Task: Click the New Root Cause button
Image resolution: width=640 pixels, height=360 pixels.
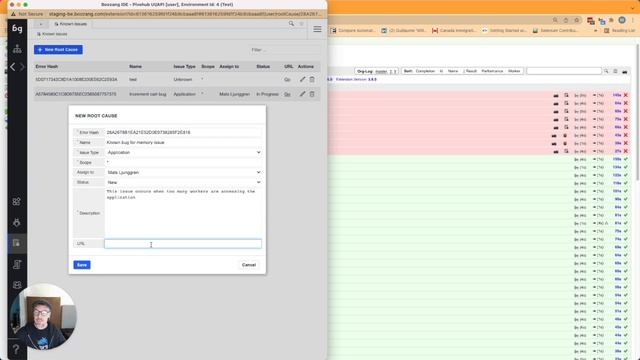Action: click(x=58, y=49)
